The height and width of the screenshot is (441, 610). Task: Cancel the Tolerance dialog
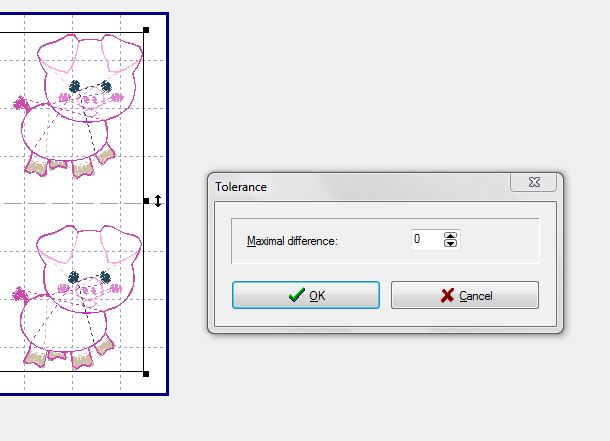coord(465,295)
